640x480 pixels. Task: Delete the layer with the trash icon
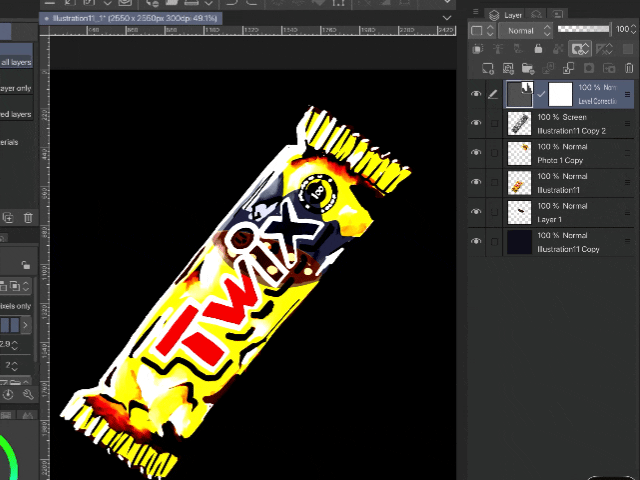coord(629,69)
